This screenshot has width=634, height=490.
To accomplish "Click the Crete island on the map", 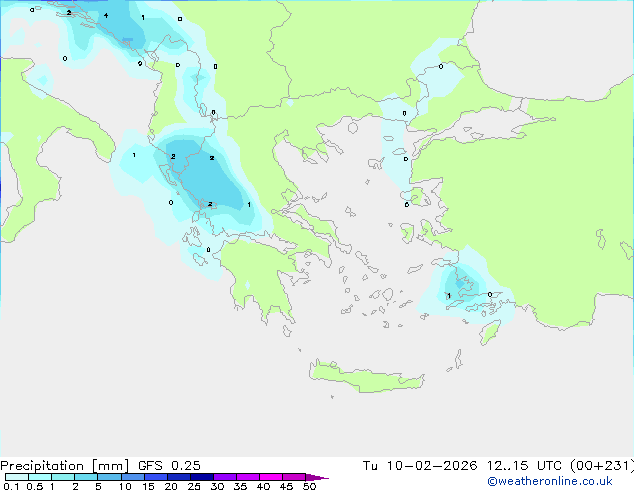I will point(366,377).
